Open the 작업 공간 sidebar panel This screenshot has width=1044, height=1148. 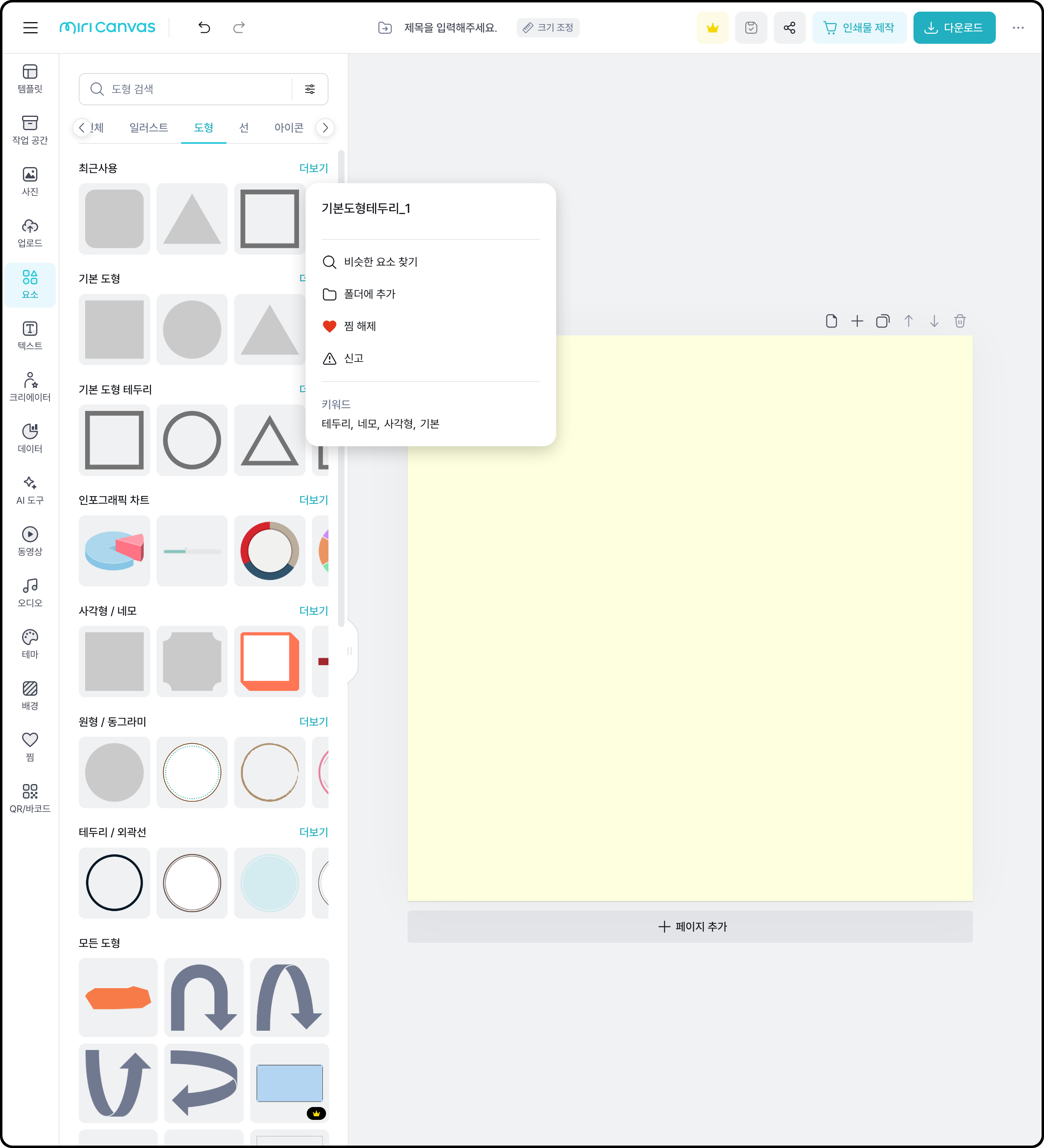click(30, 130)
